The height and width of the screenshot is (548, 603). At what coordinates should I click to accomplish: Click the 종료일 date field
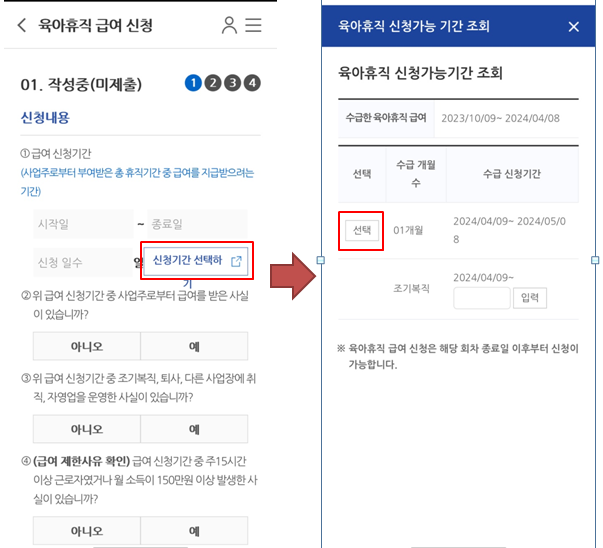[x=197, y=224]
